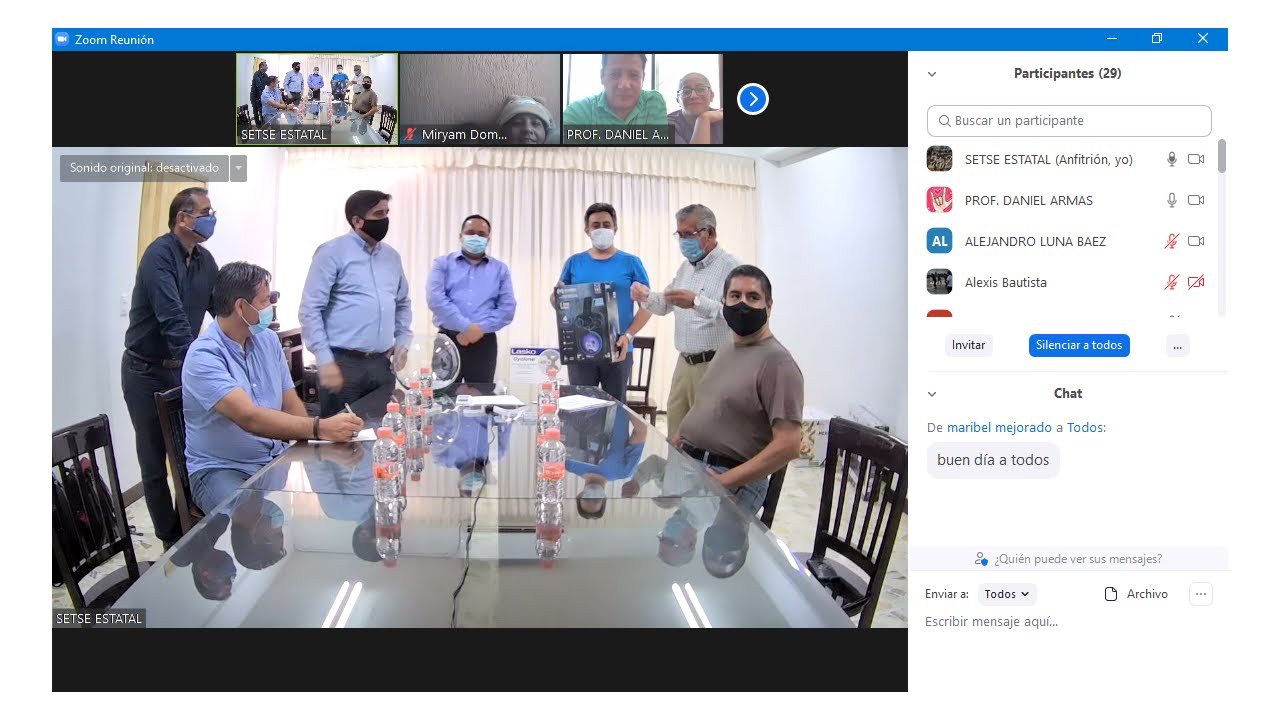The width and height of the screenshot is (1280, 720).
Task: Click the Archivo file icon in chat
Action: tap(1110, 594)
